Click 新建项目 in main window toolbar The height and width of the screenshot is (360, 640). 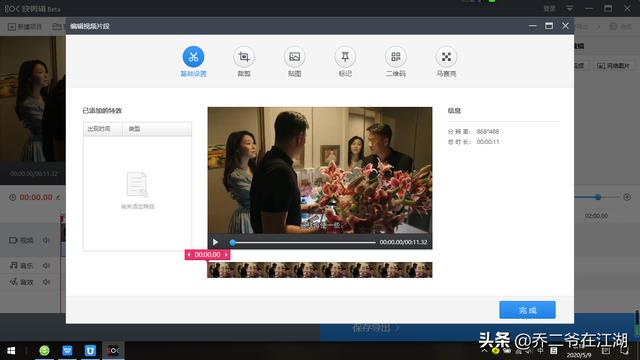(x=25, y=27)
